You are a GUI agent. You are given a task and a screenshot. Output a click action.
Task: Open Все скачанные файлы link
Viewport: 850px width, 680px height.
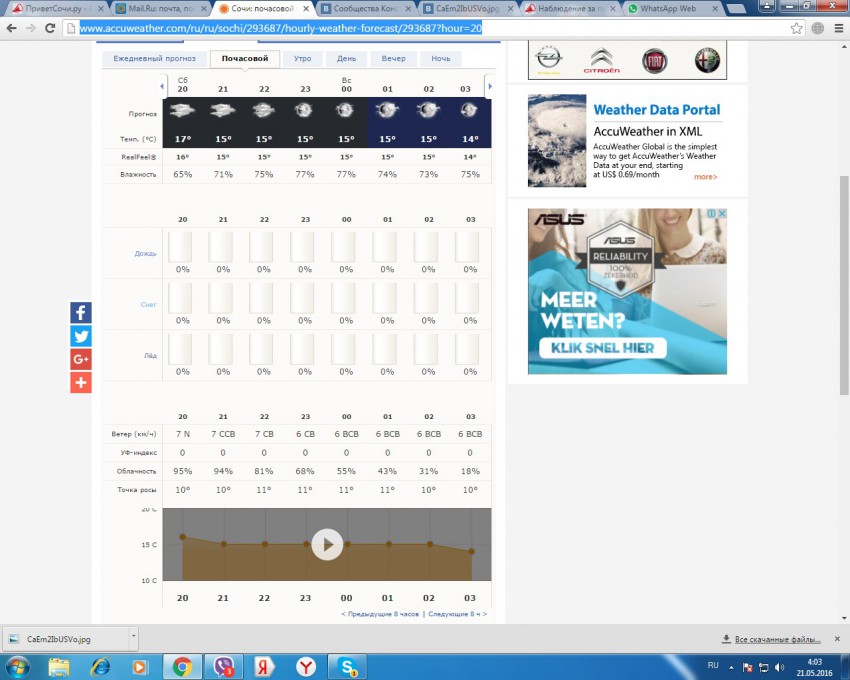[770, 638]
